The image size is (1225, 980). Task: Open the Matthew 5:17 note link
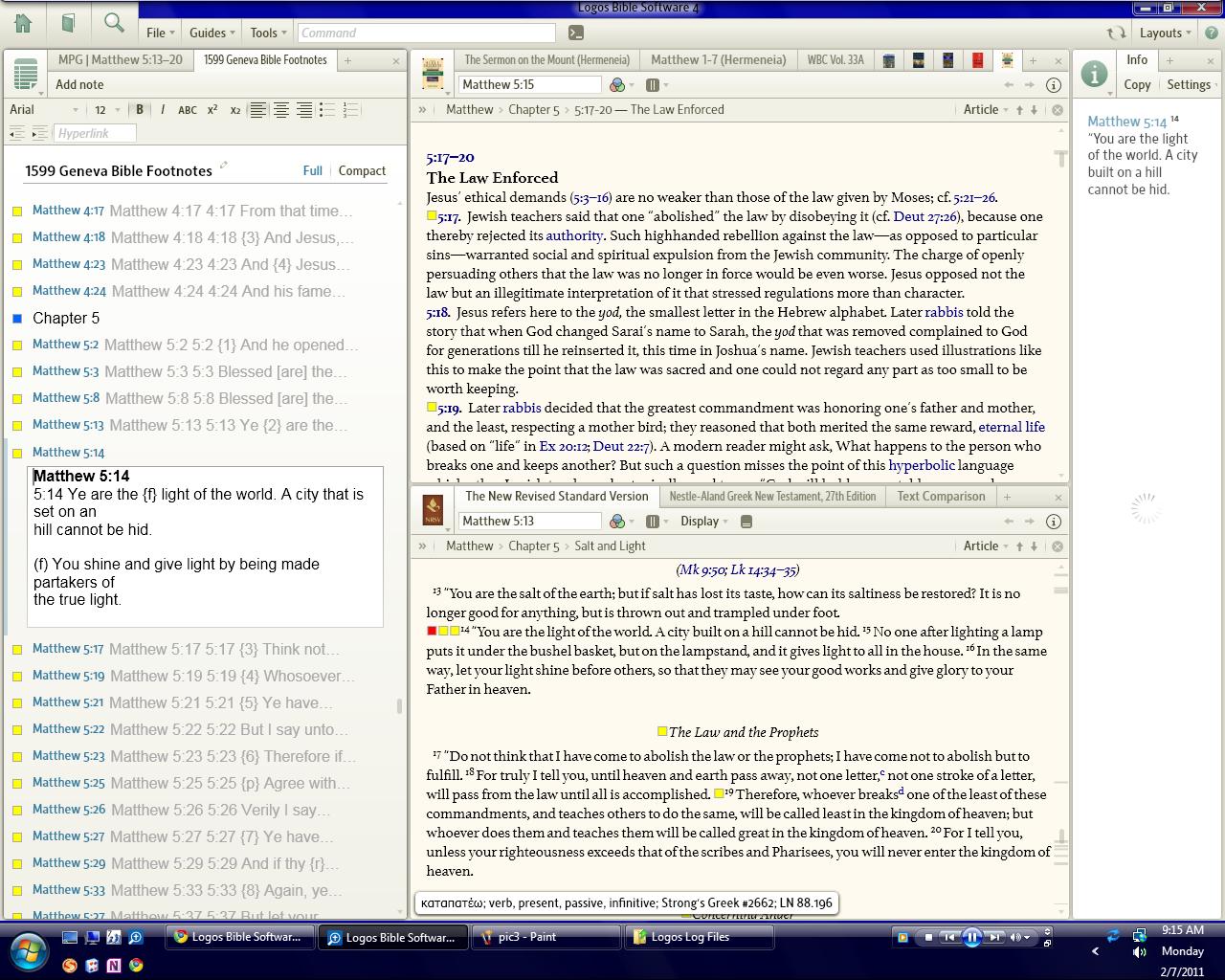(x=68, y=649)
